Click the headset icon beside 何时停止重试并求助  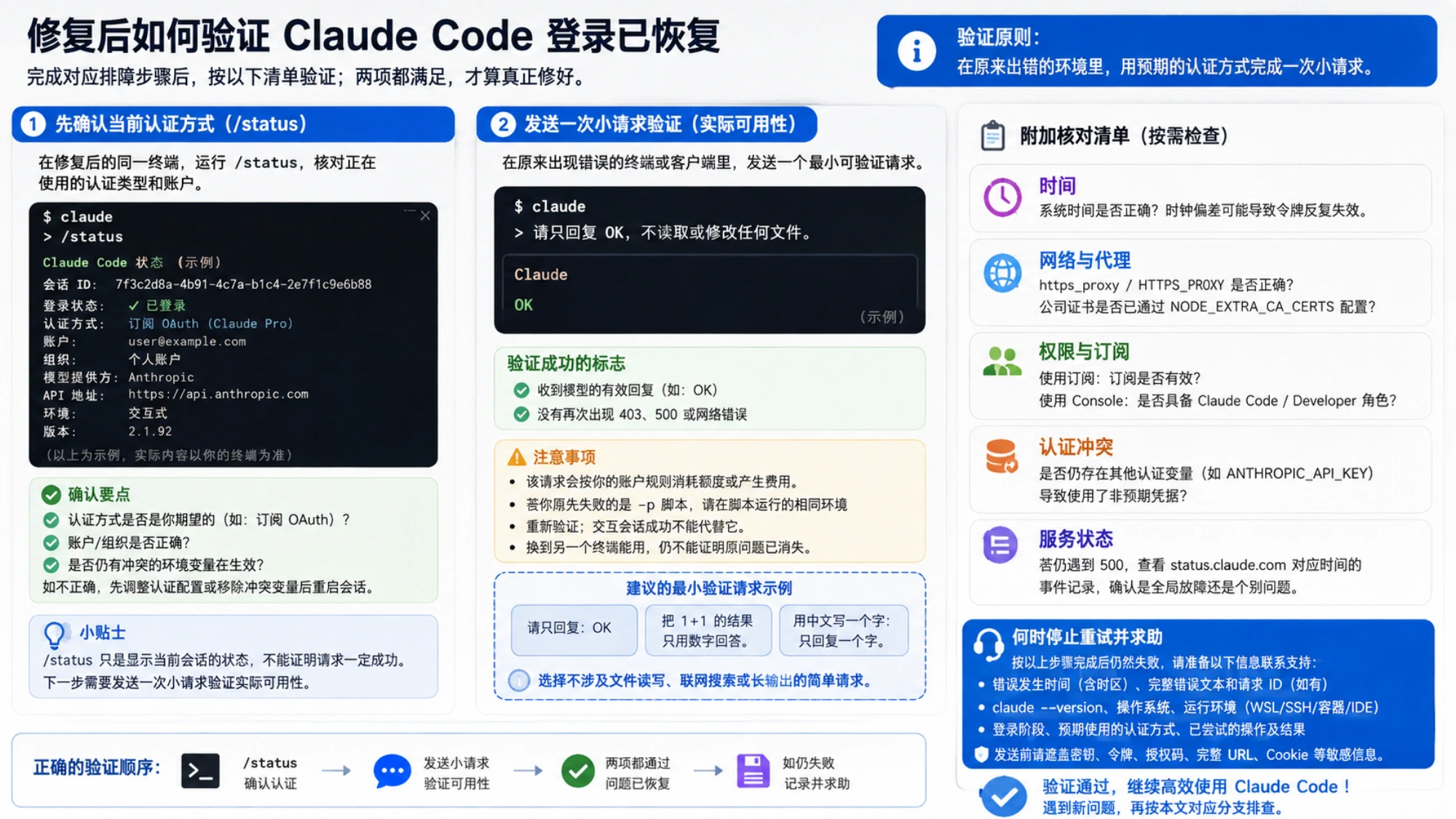[x=989, y=645]
